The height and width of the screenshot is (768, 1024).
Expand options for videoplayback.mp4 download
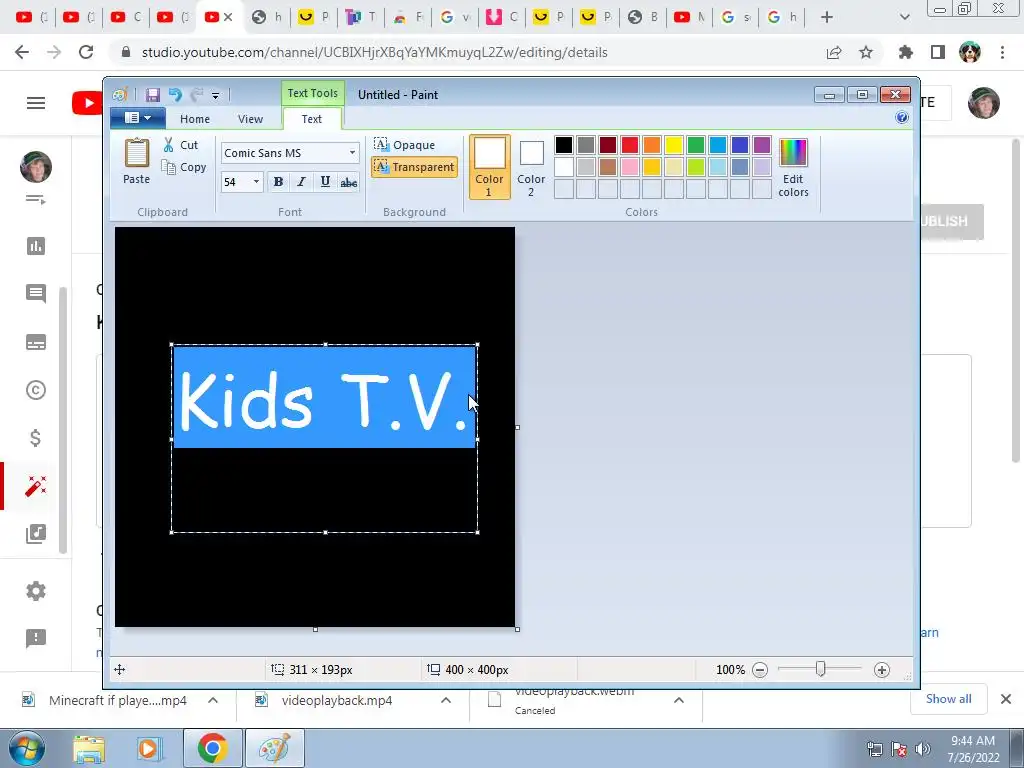coord(445,700)
